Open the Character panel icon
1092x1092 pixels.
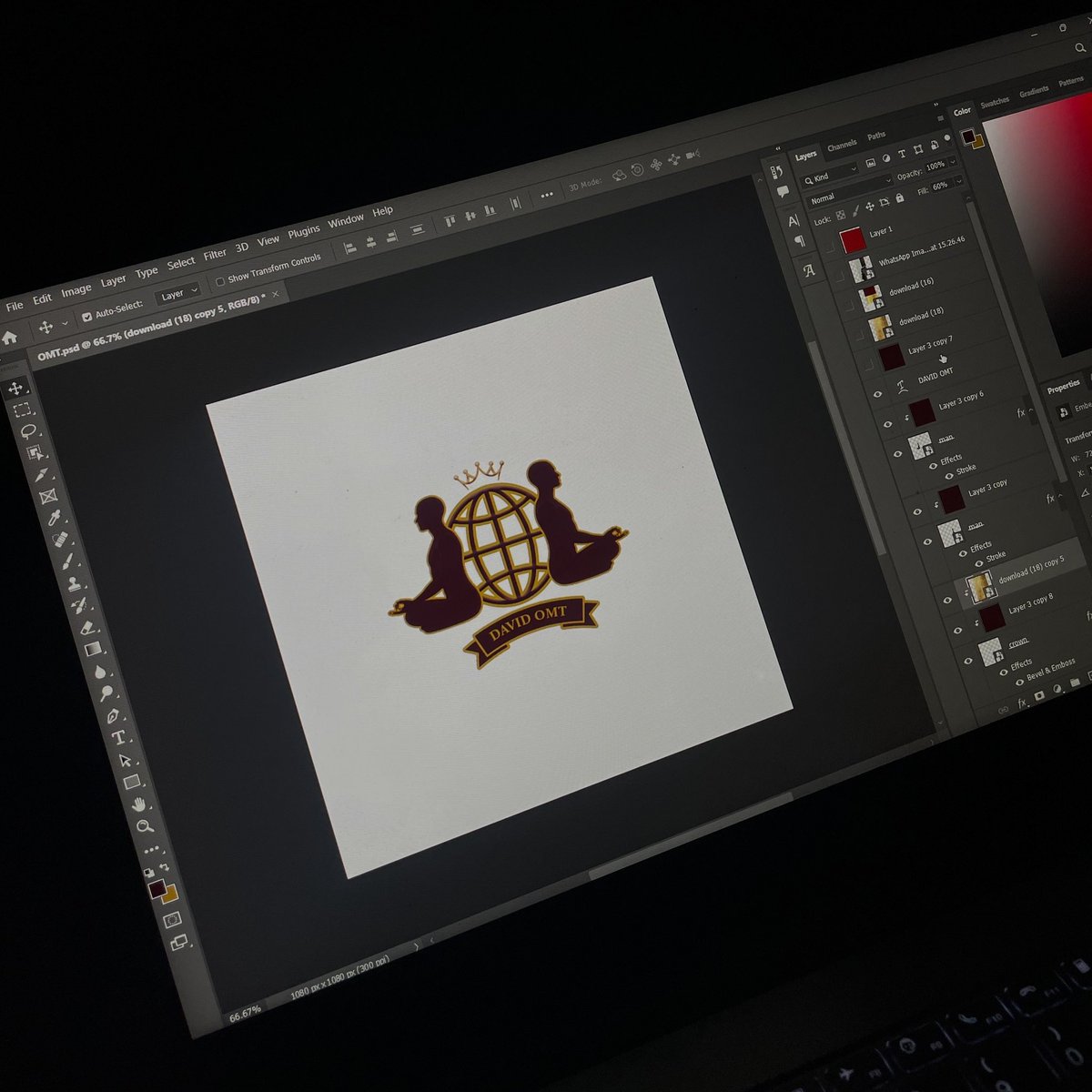(794, 220)
